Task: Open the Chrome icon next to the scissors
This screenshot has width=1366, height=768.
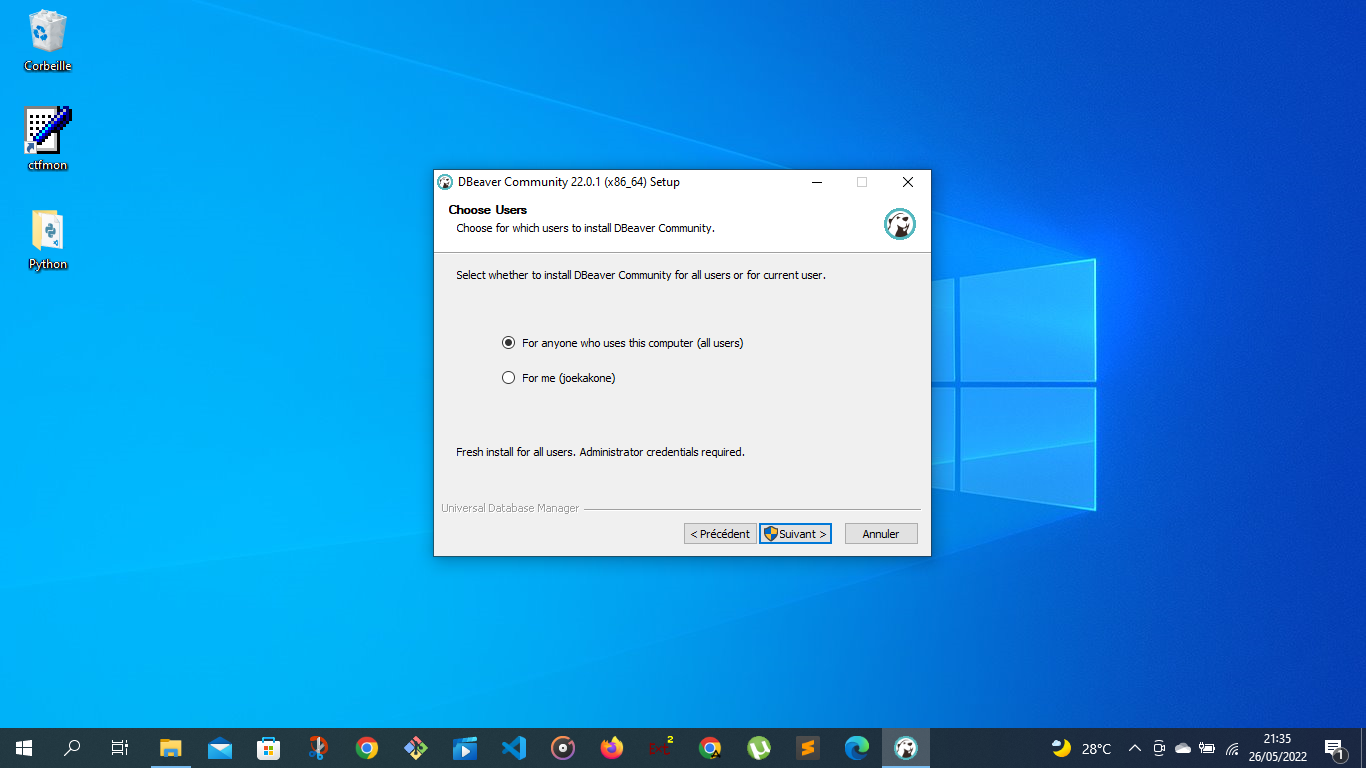Action: (x=367, y=748)
